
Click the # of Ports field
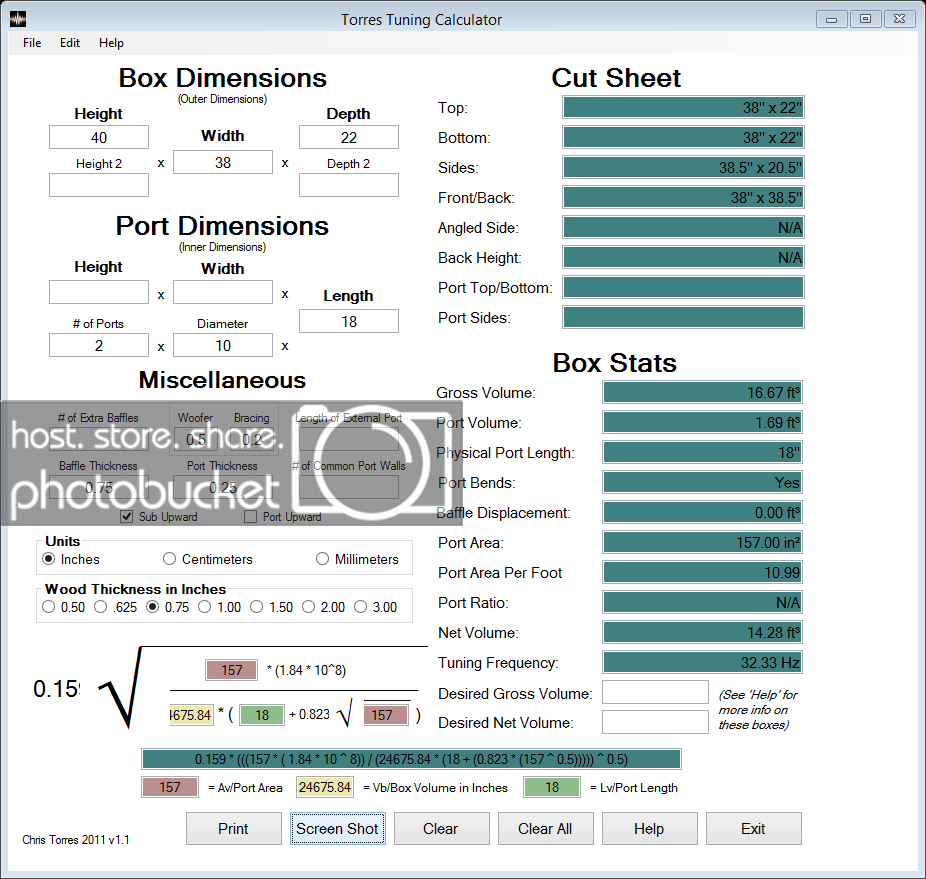(x=99, y=345)
